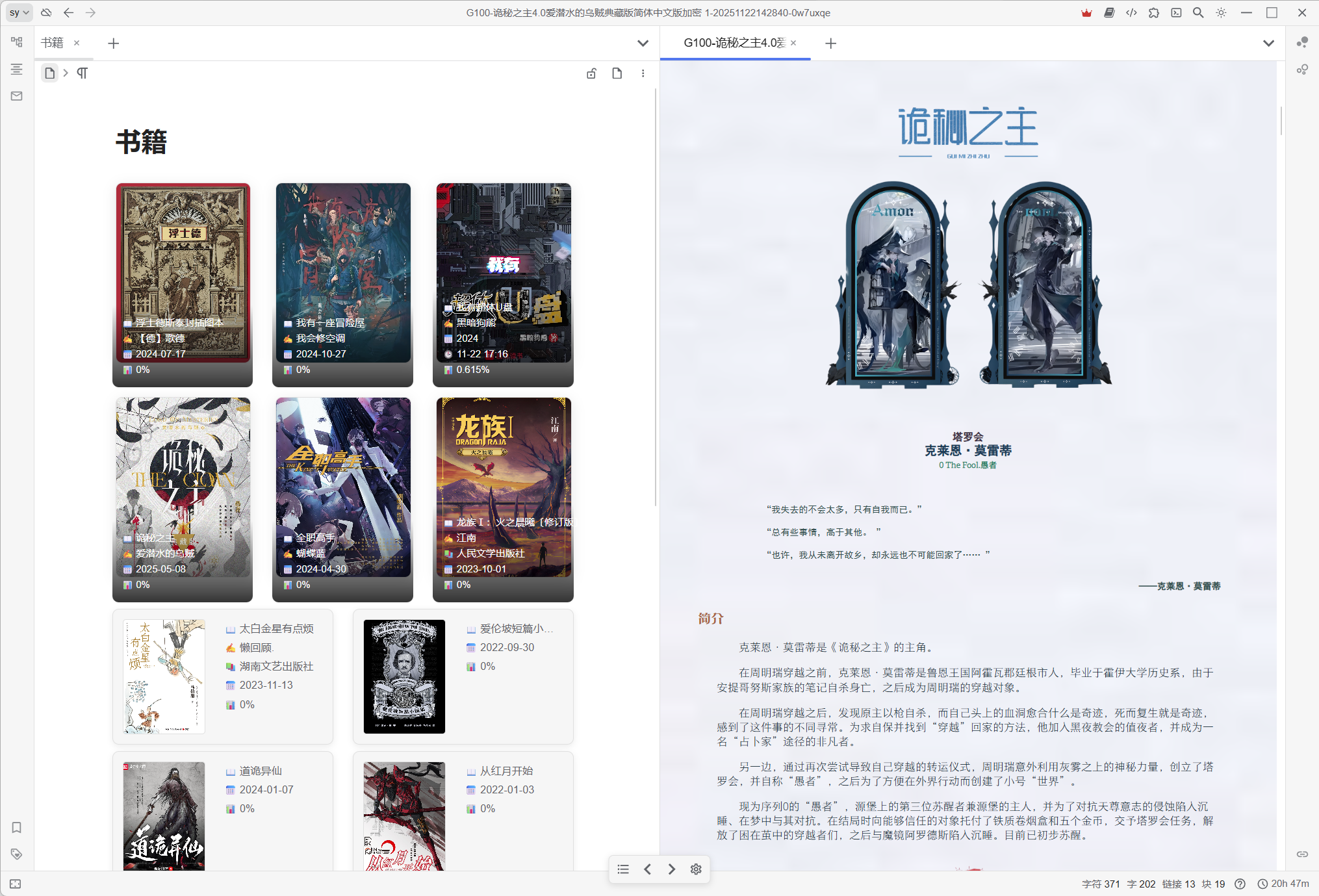Viewport: 1319px width, 896px height.
Task: Toggle light/dark appearance mode icon
Action: click(x=1221, y=12)
